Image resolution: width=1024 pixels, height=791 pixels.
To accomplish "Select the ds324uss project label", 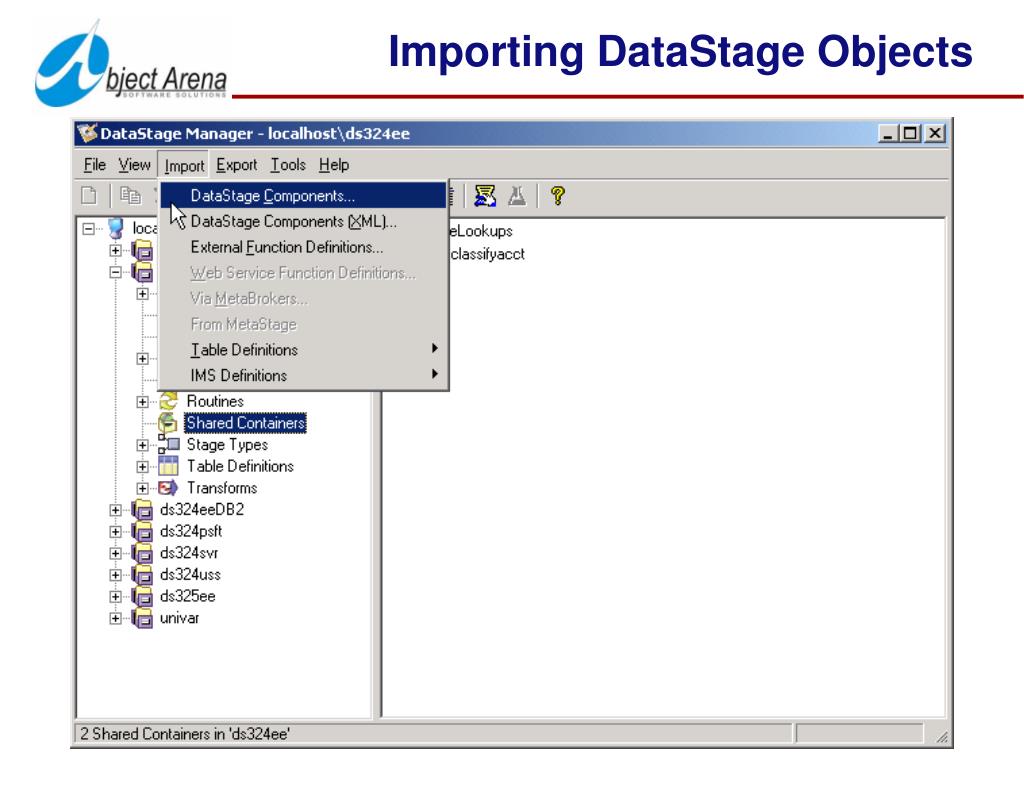I will 190,574.
